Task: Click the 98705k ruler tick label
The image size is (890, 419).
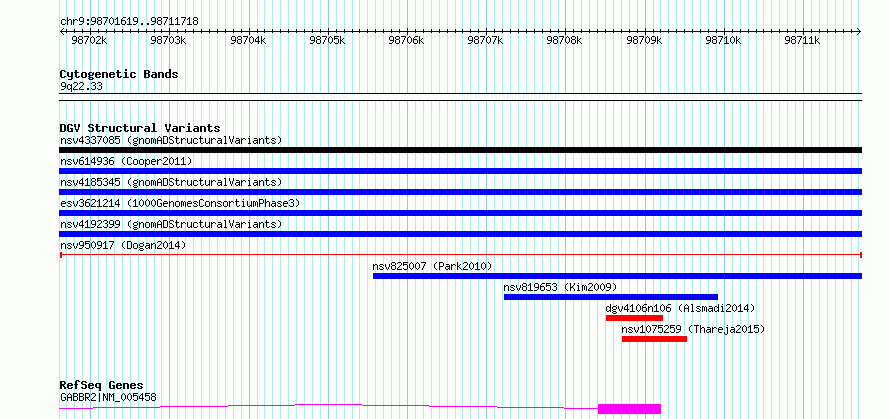Action: pos(327,41)
